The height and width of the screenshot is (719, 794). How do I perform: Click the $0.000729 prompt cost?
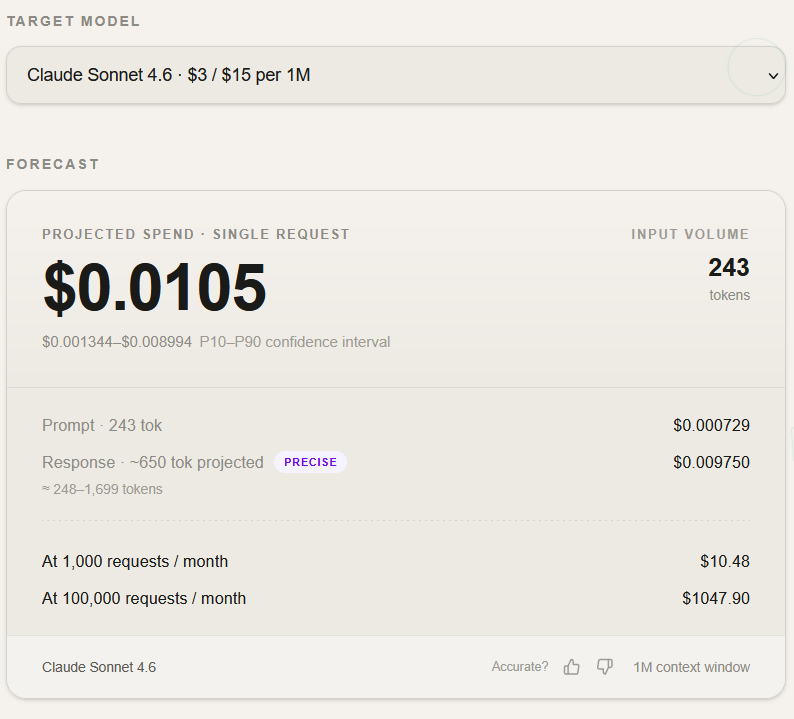711,426
